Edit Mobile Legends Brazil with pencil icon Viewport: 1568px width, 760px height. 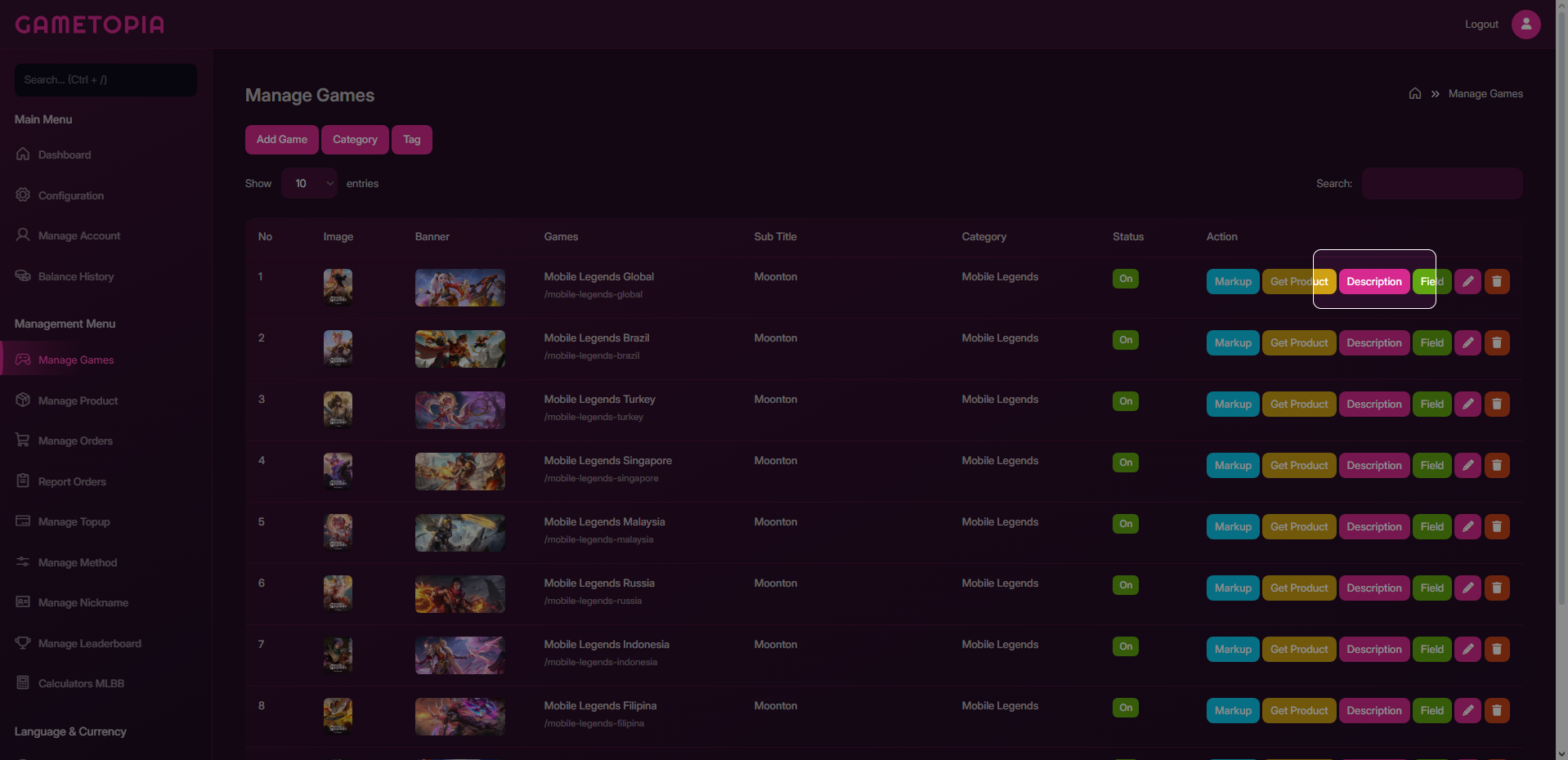point(1467,342)
